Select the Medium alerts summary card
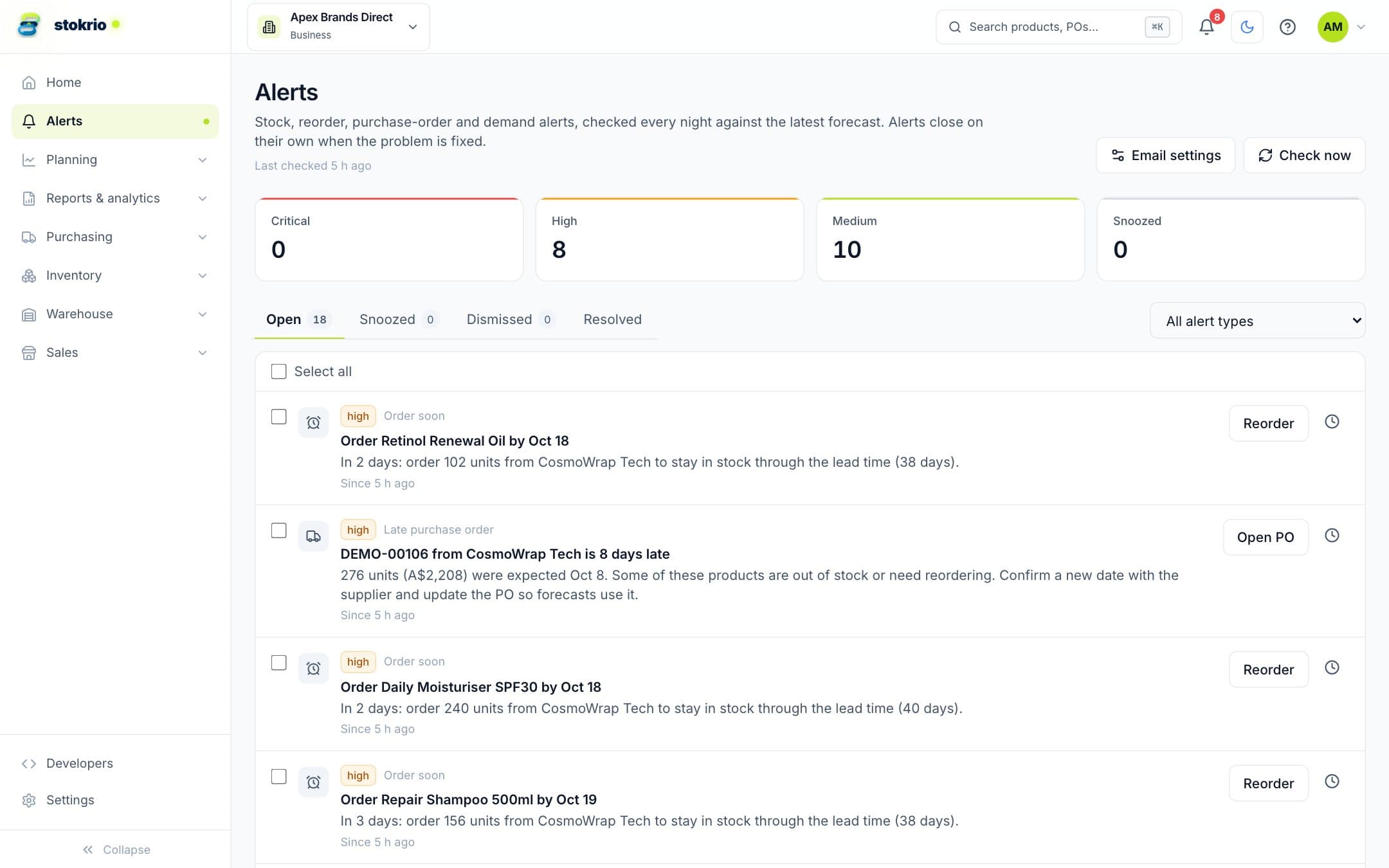Screen dimensions: 1389x868 coord(950,239)
